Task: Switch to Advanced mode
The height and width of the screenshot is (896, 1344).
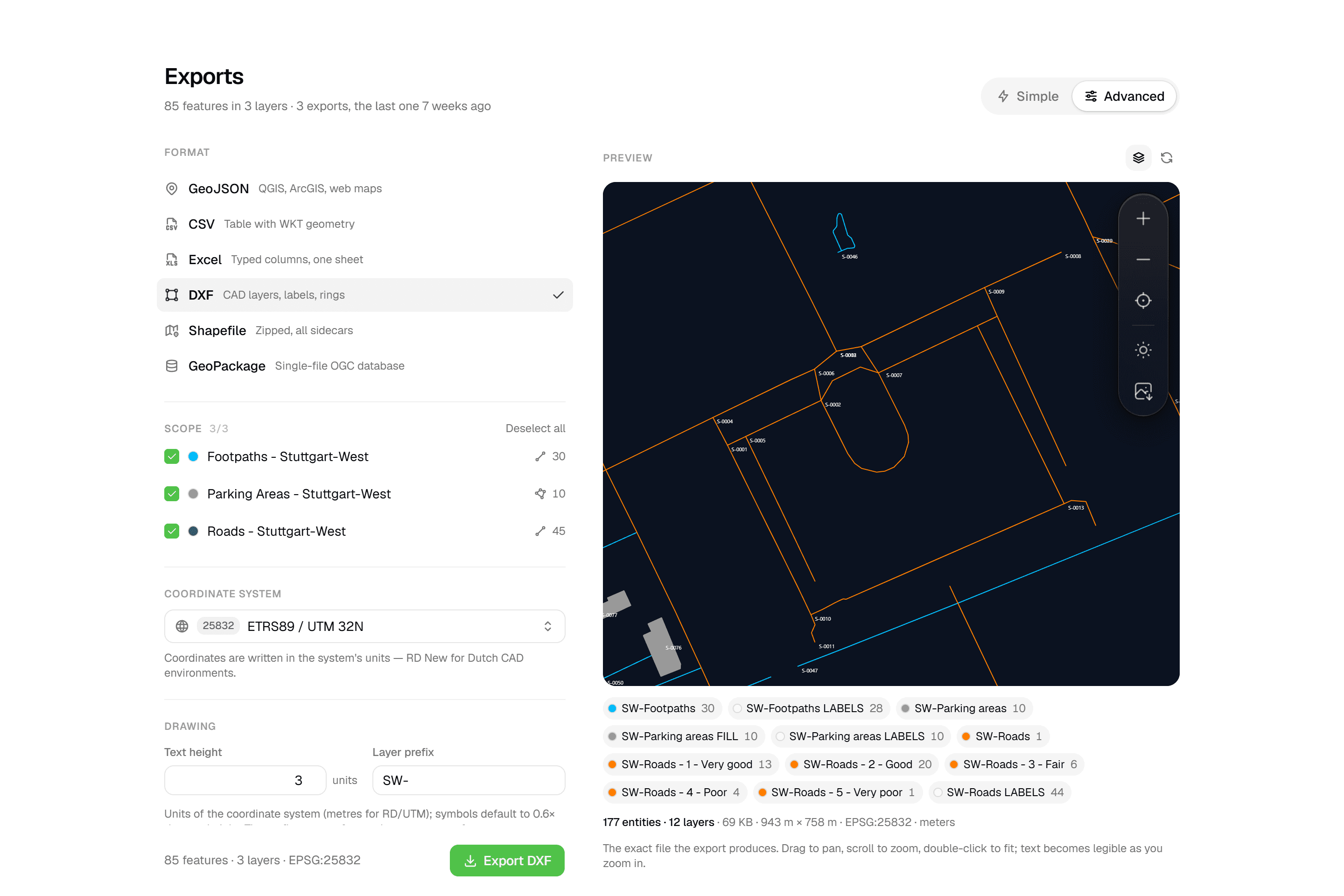Action: tap(1124, 96)
